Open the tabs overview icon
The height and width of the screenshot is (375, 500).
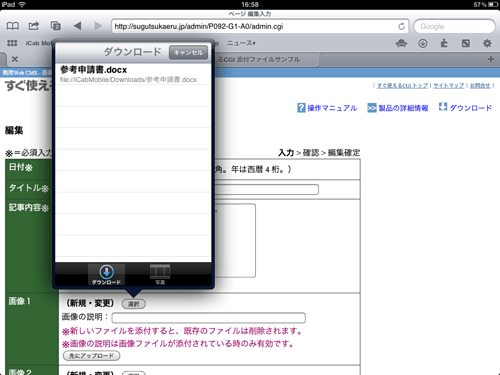click(55, 26)
